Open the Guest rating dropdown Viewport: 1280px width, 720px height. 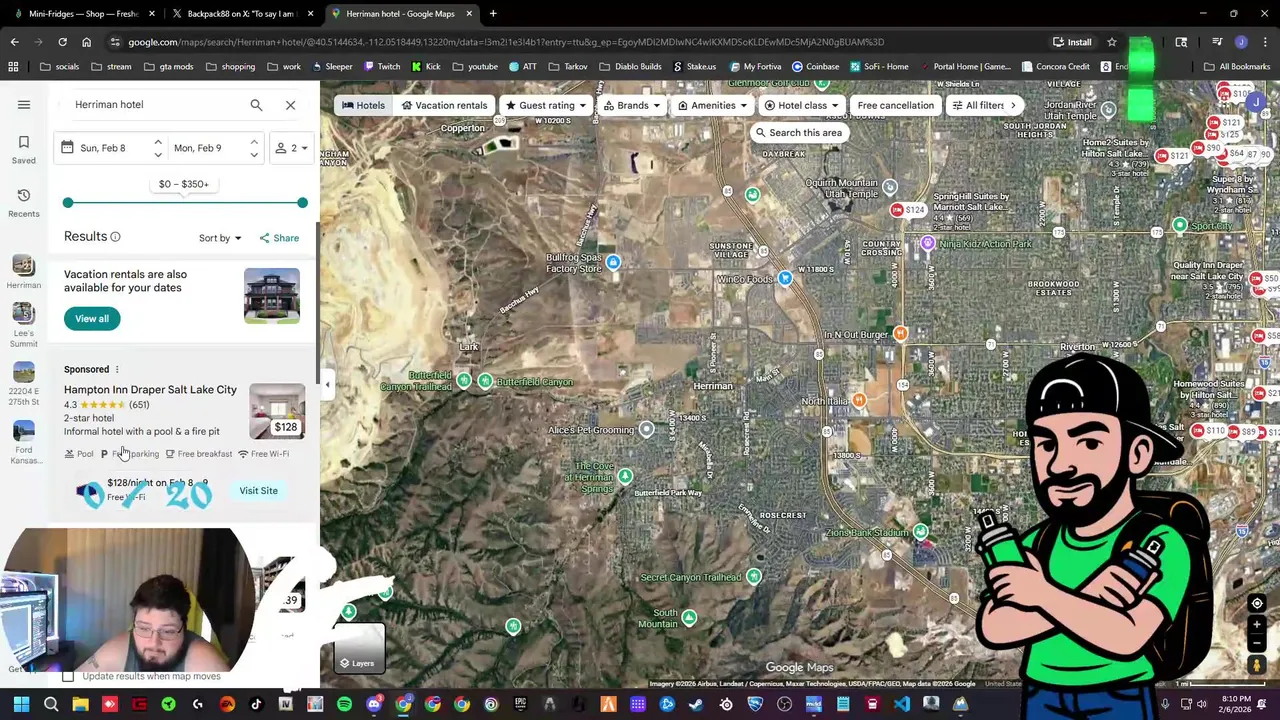pyautogui.click(x=547, y=105)
